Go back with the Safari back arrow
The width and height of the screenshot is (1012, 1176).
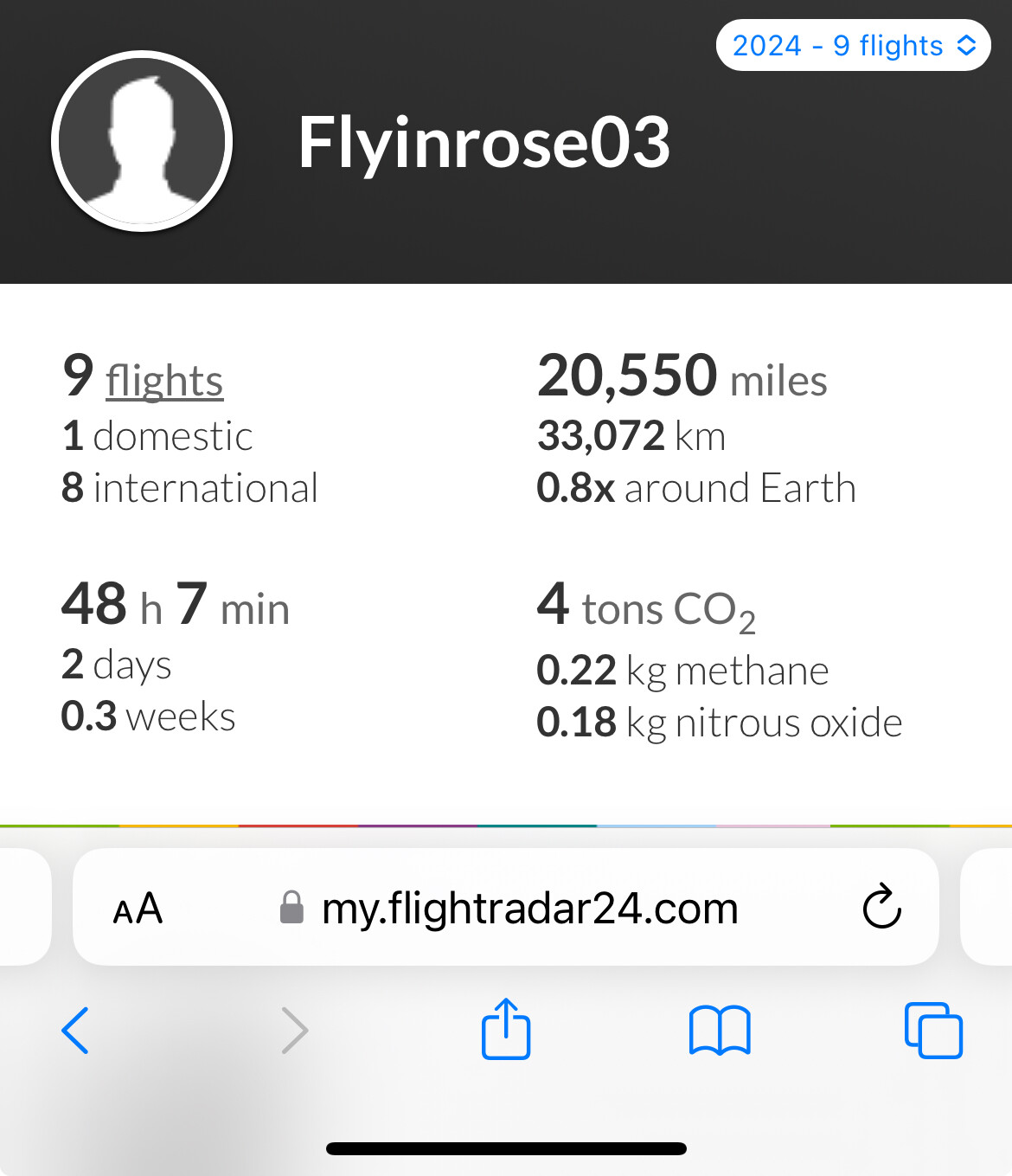coord(75,1031)
